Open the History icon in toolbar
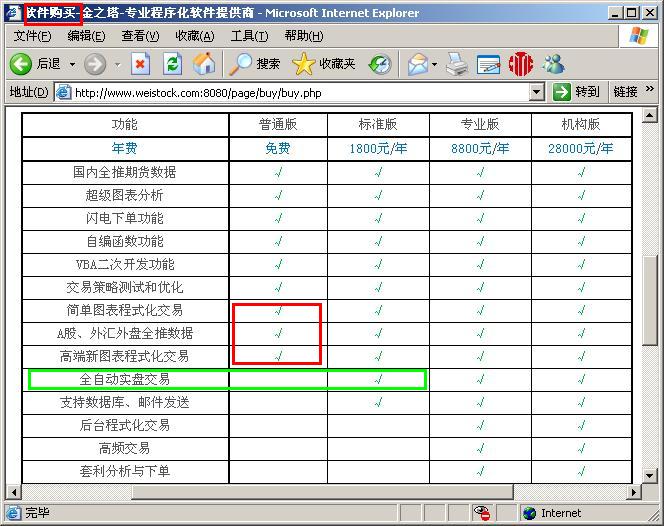The height and width of the screenshot is (526, 664). [380, 64]
